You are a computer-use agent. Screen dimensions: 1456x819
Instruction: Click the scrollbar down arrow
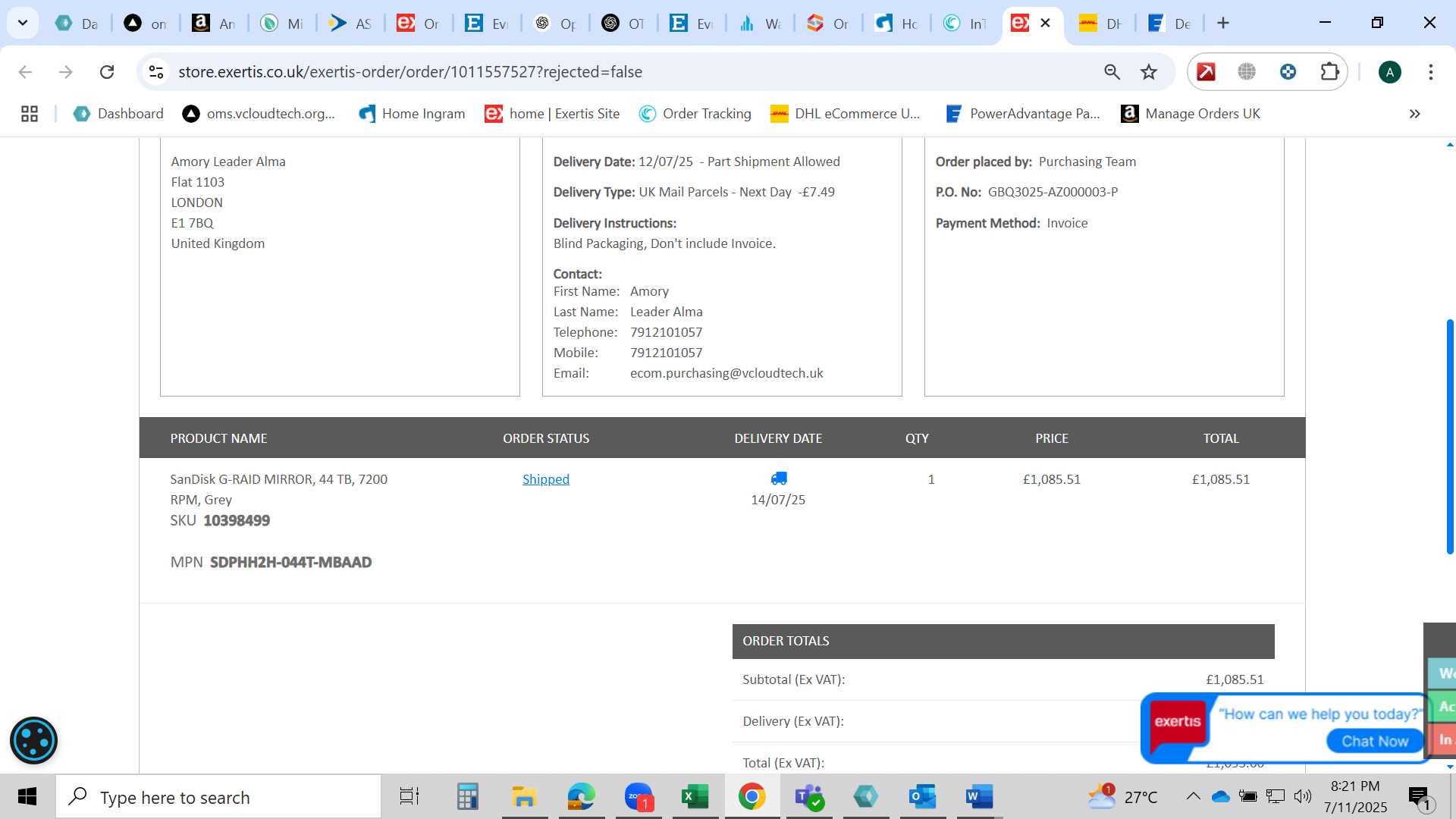coord(1450,767)
